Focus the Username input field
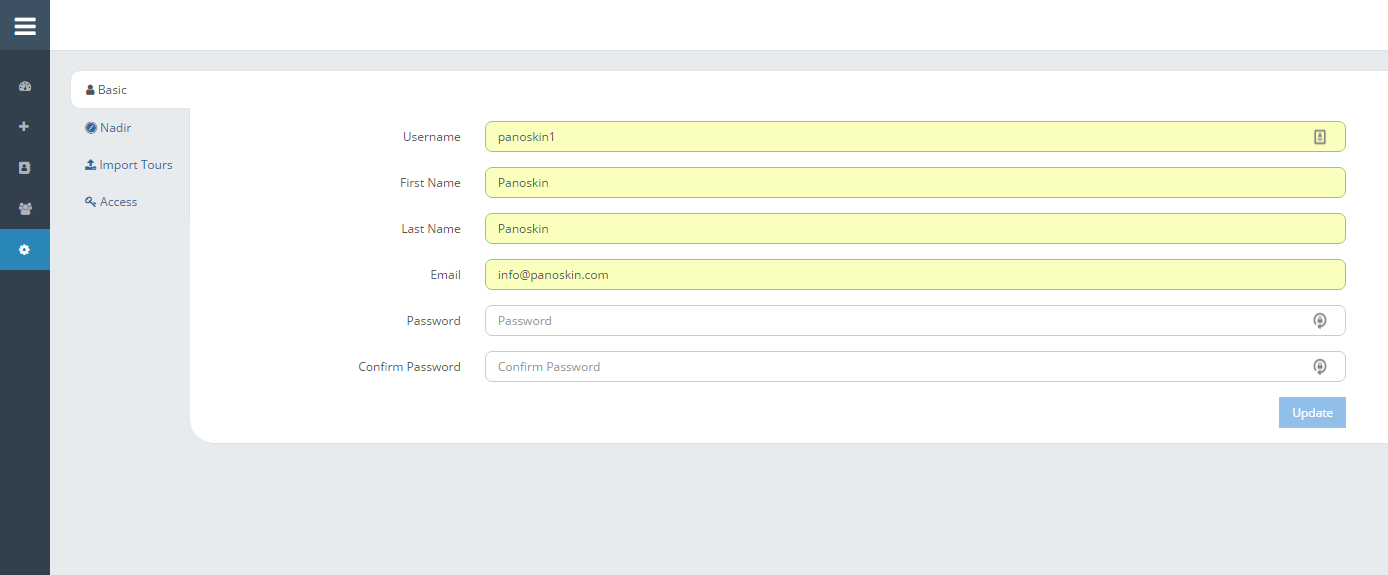 pos(915,137)
